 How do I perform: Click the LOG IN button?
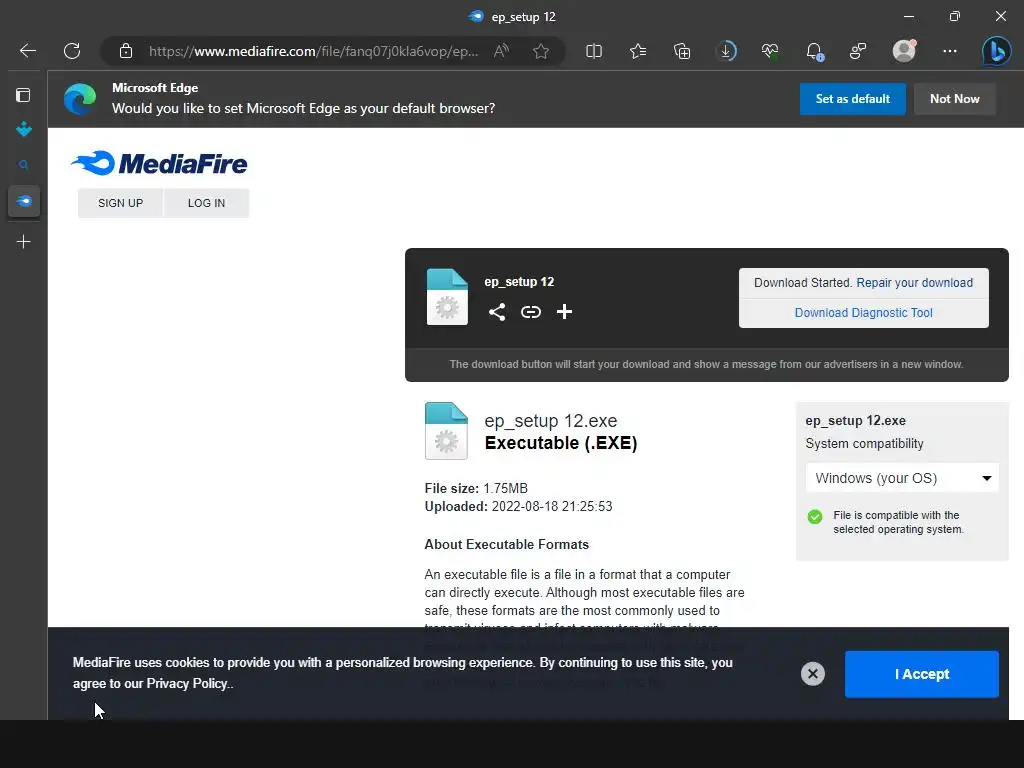[206, 203]
